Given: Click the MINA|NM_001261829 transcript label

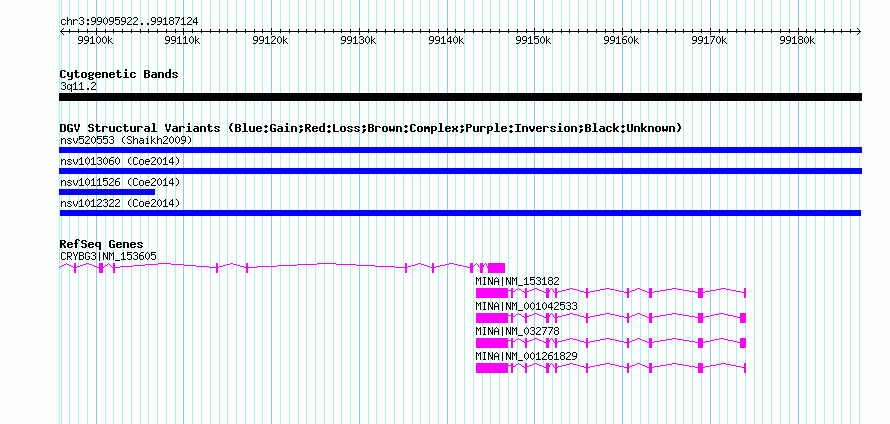Looking at the screenshot, I should tap(526, 356).
